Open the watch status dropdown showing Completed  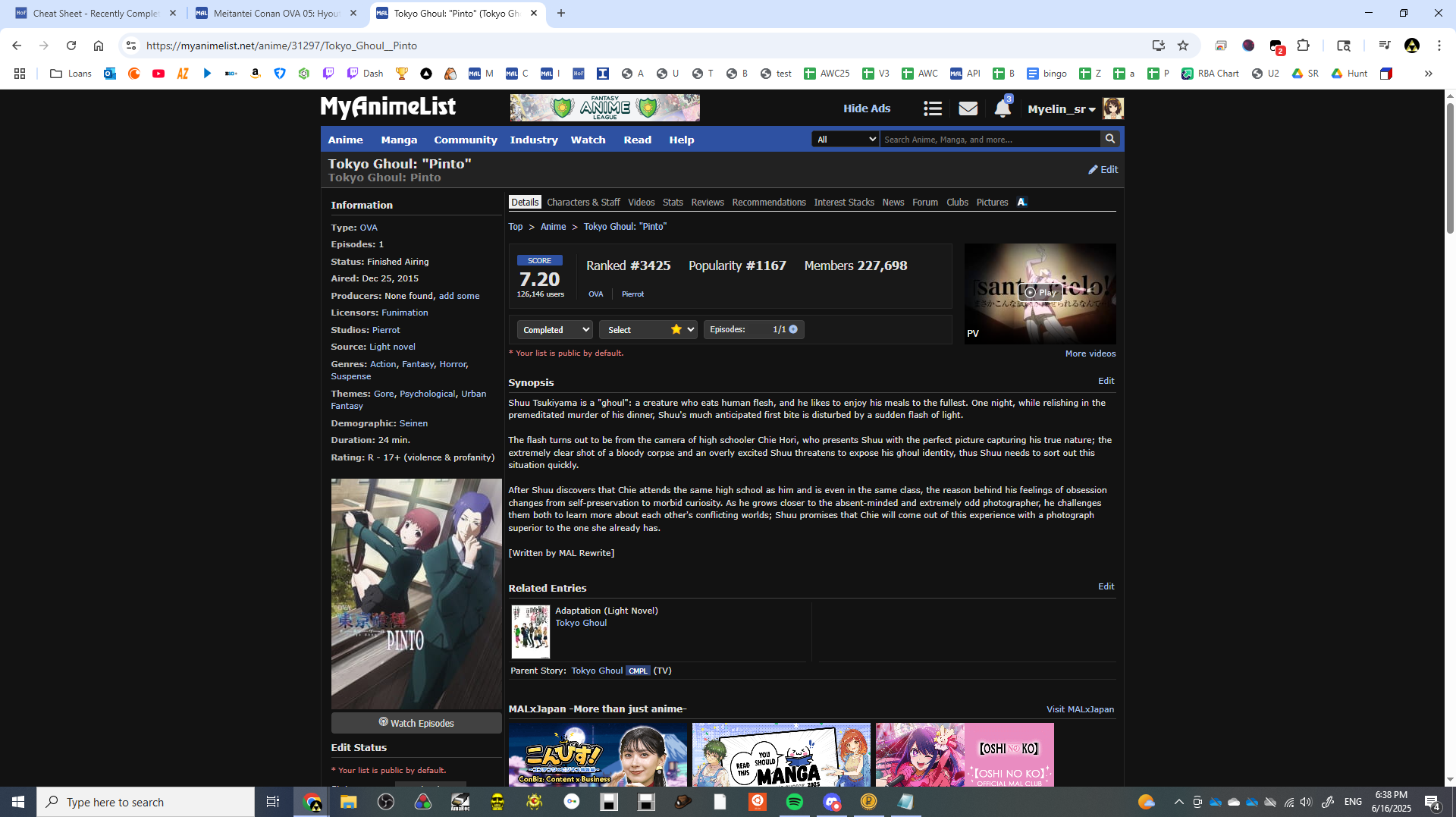point(554,329)
